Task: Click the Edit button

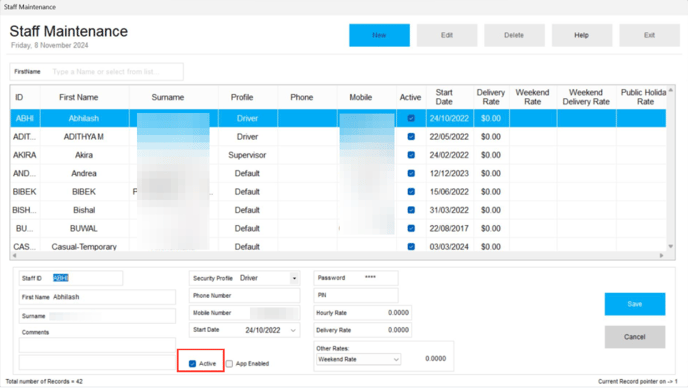Action: (447, 35)
